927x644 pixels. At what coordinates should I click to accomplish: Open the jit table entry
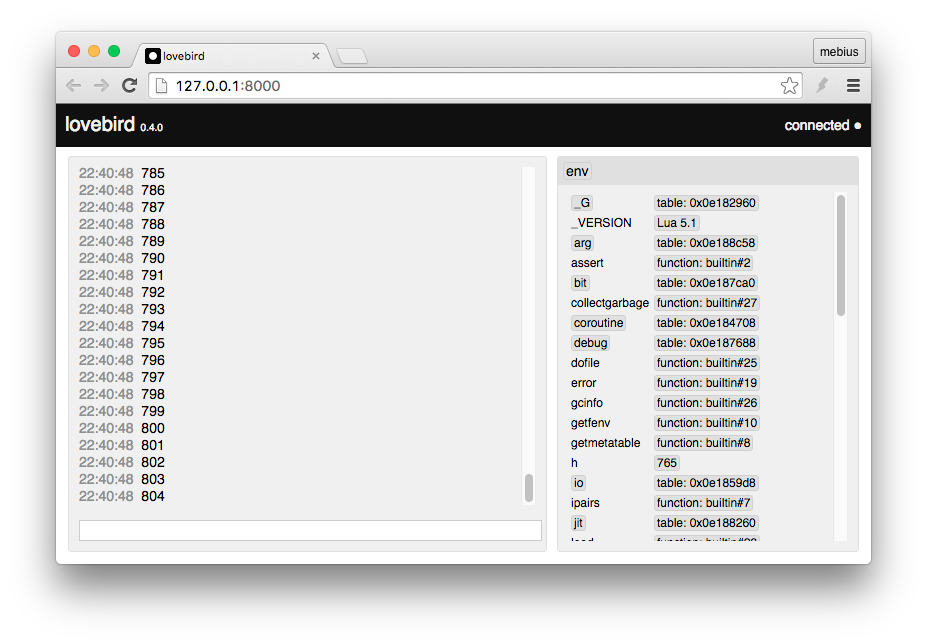pos(578,523)
